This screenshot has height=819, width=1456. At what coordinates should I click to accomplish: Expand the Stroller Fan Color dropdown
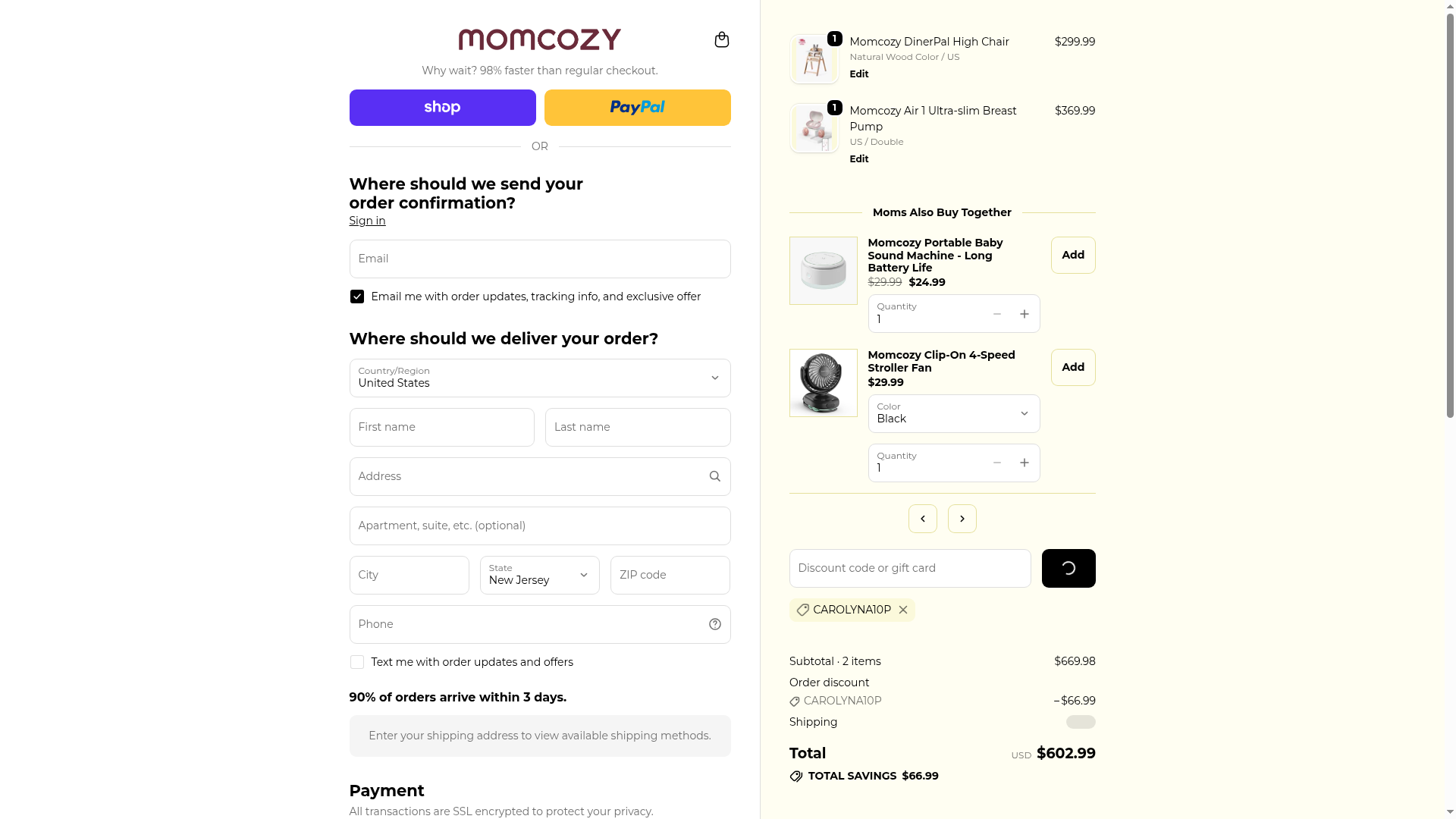click(953, 413)
